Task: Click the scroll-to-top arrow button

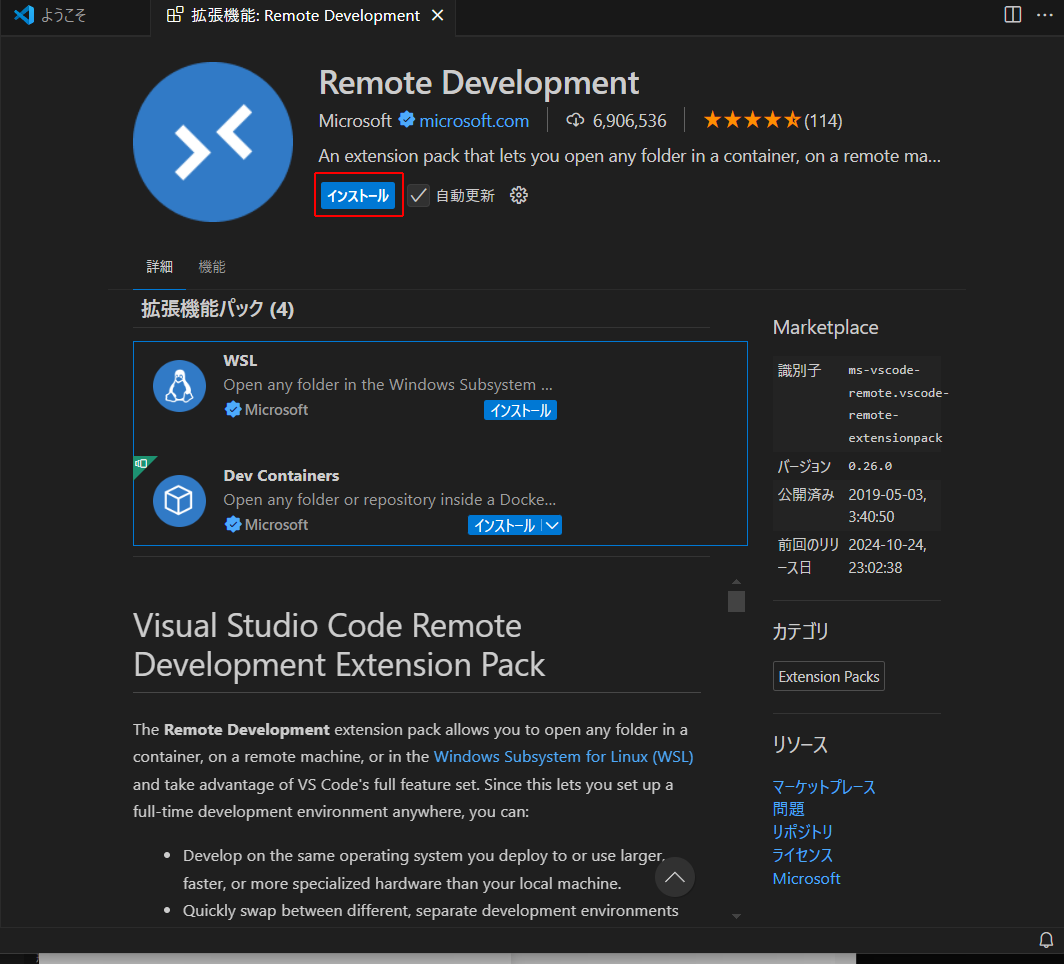Action: [674, 877]
